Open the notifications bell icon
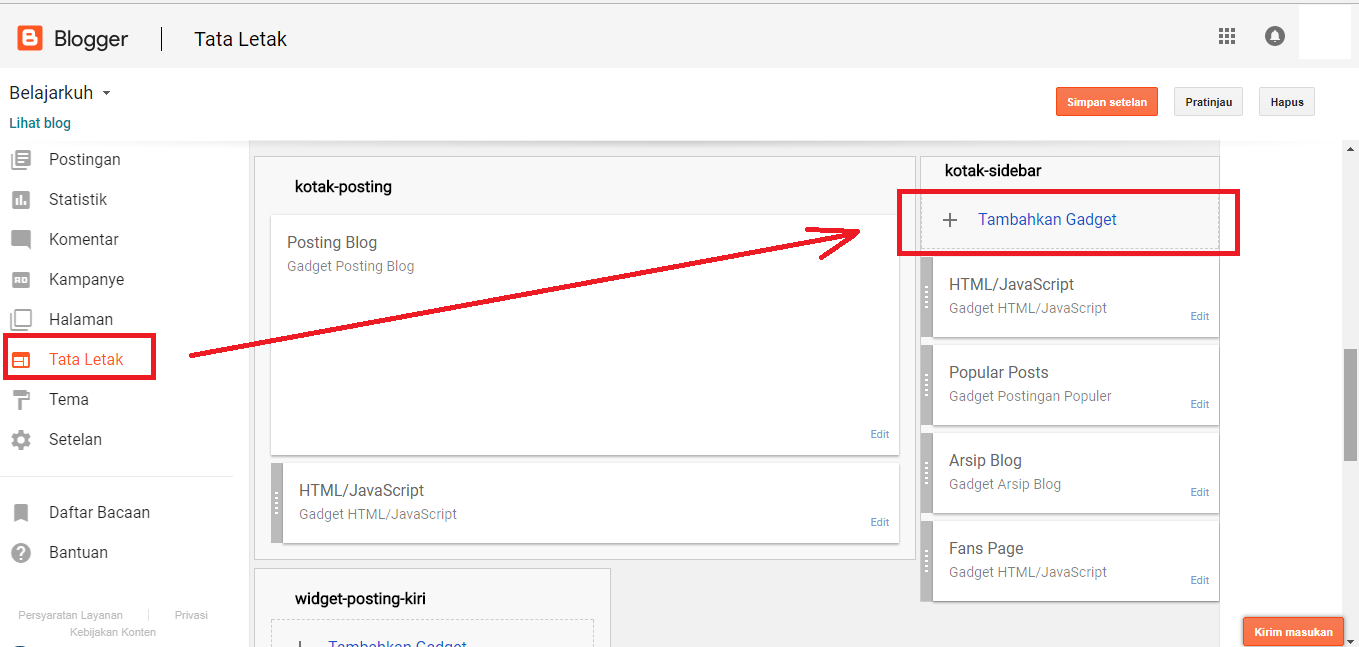The width and height of the screenshot is (1359, 647). [x=1275, y=36]
